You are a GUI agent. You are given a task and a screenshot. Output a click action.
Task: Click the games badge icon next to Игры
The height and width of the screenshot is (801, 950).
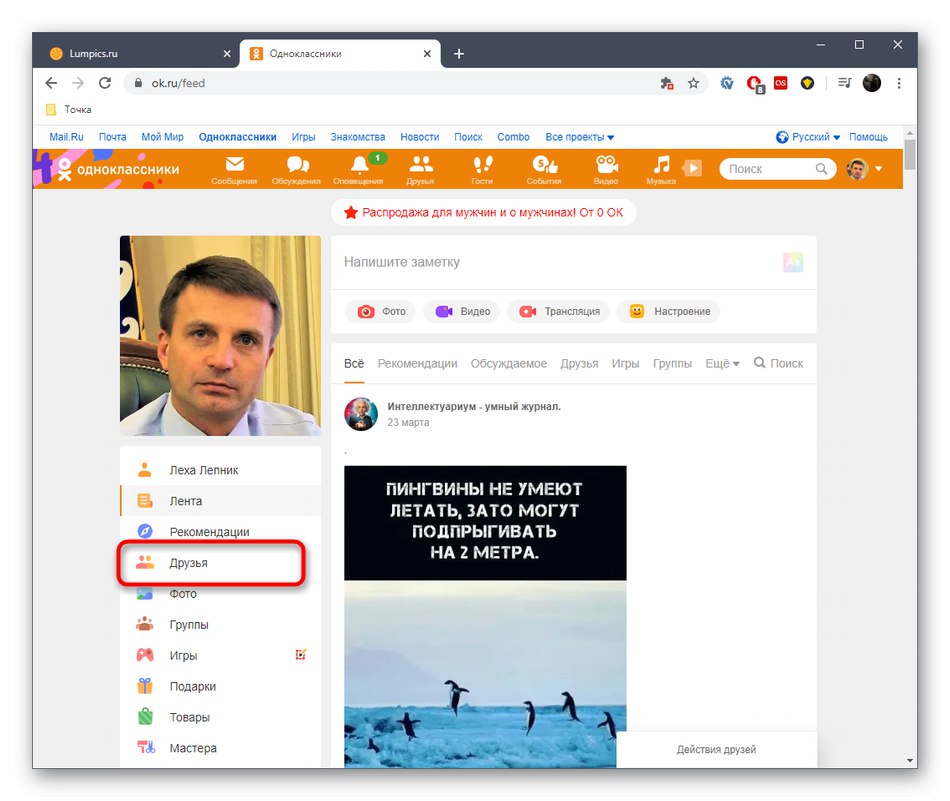pos(301,654)
